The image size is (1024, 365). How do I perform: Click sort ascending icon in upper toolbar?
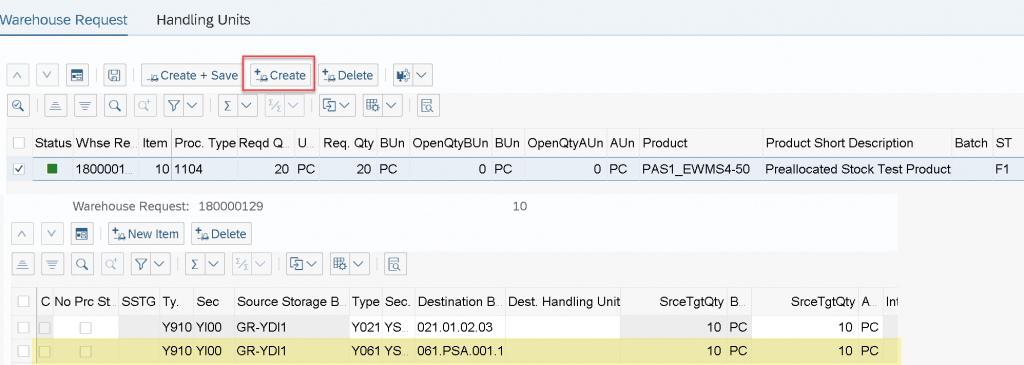coord(56,105)
